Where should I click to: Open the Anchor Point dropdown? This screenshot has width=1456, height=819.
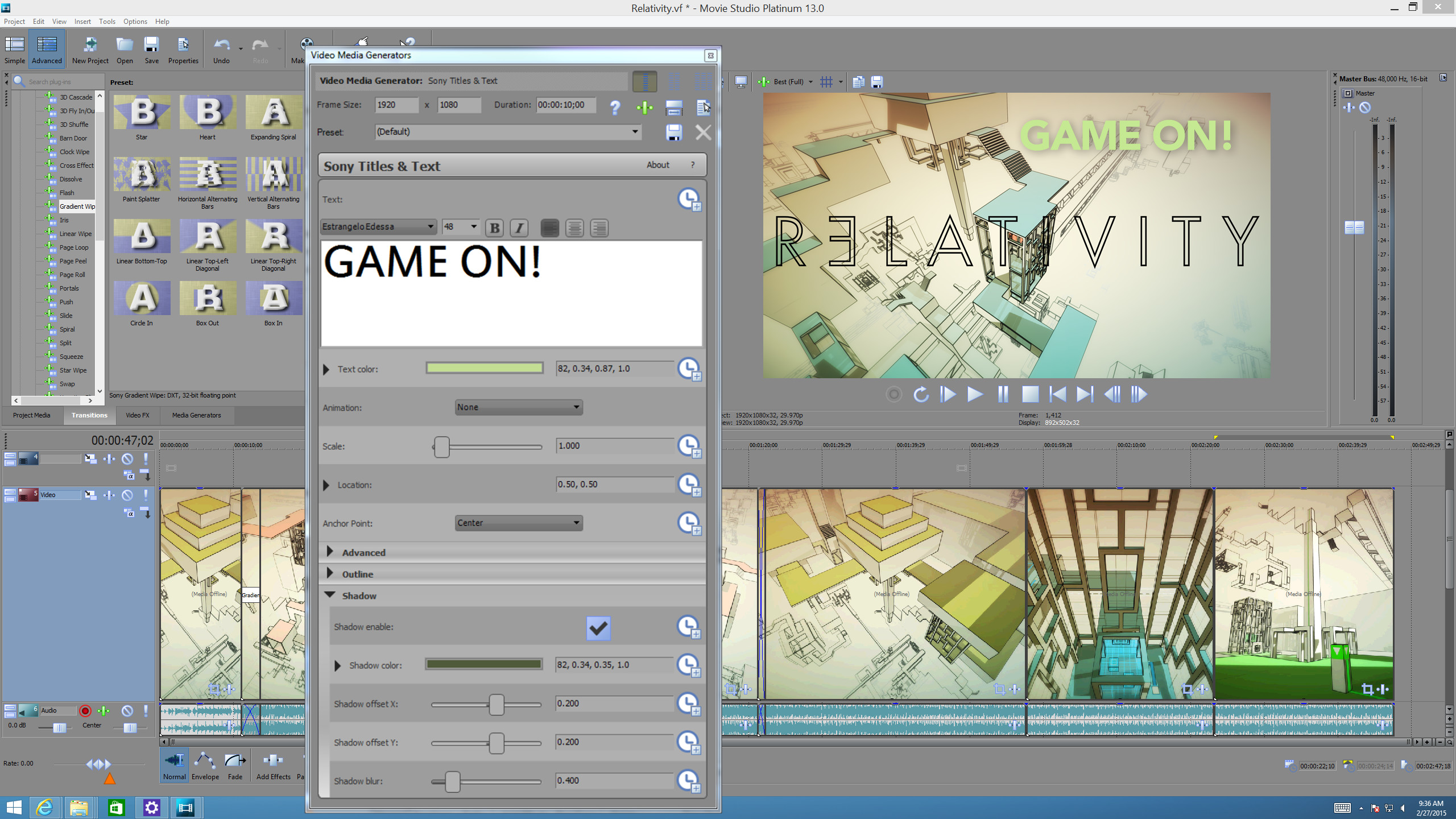pos(518,523)
